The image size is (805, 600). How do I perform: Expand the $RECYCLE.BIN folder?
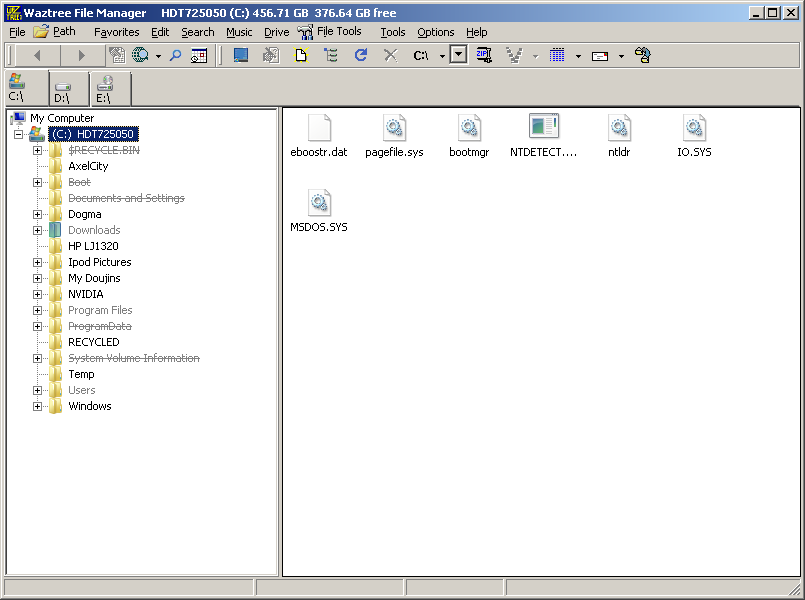[37, 150]
